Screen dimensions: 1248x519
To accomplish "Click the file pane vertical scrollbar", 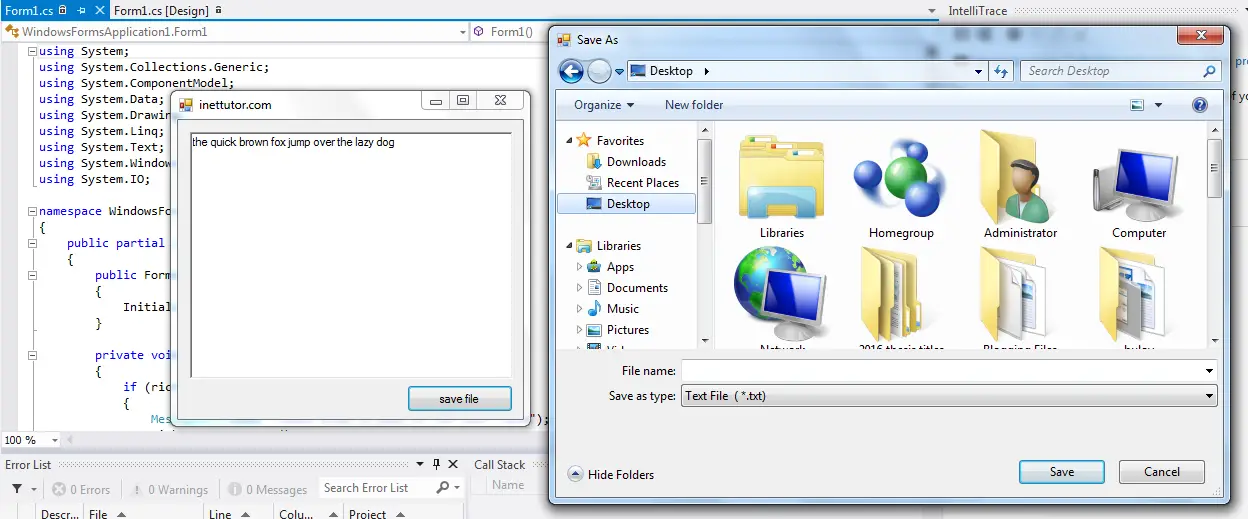I will (1214, 235).
